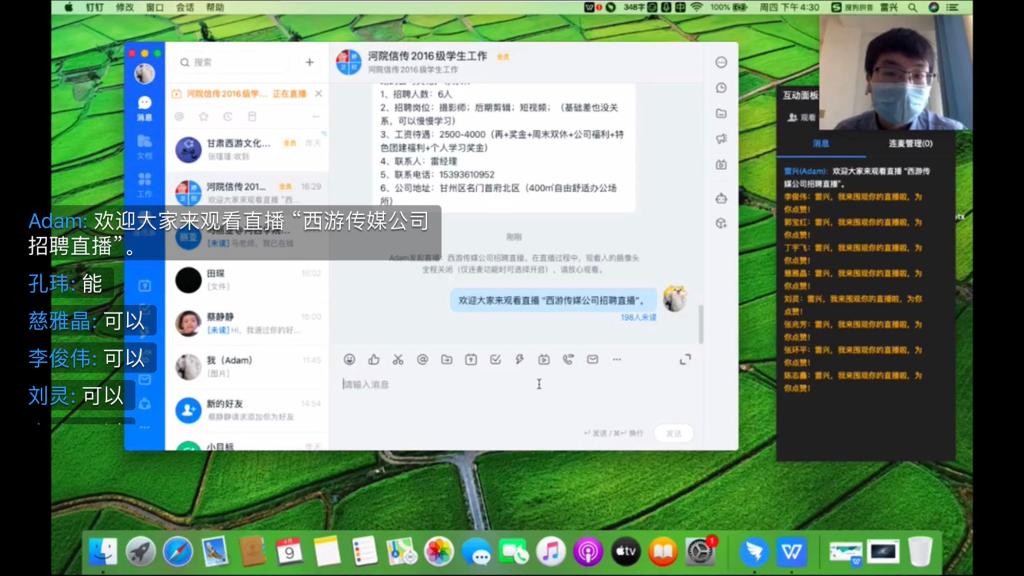This screenshot has width=1024, height=576.
Task: Select the scissors screenshot tool
Action: pos(397,360)
